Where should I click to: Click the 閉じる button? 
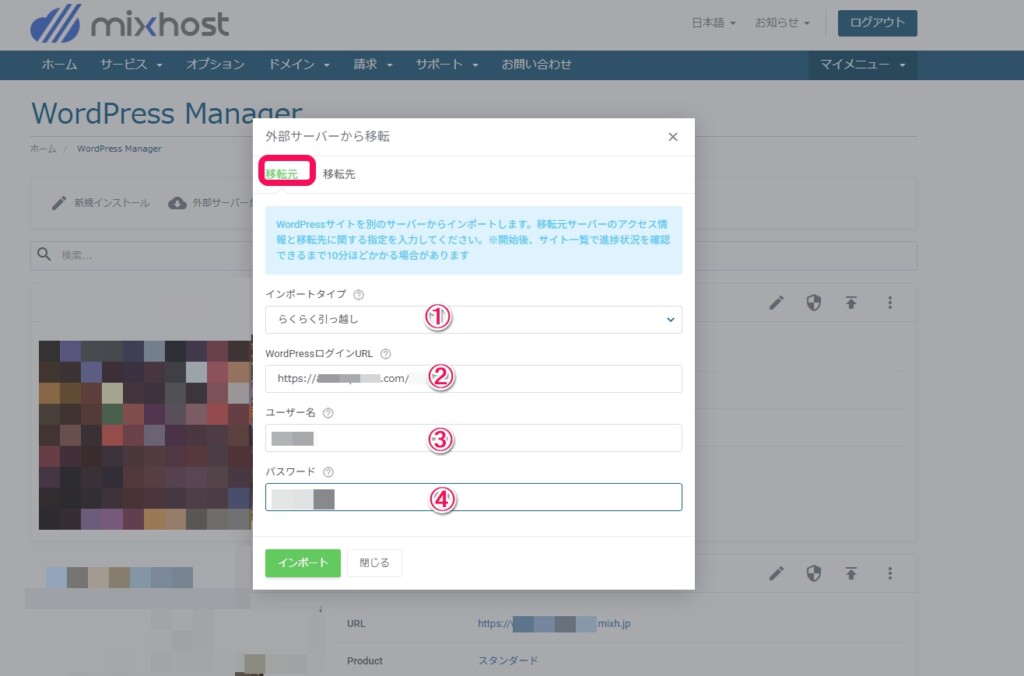(x=373, y=562)
